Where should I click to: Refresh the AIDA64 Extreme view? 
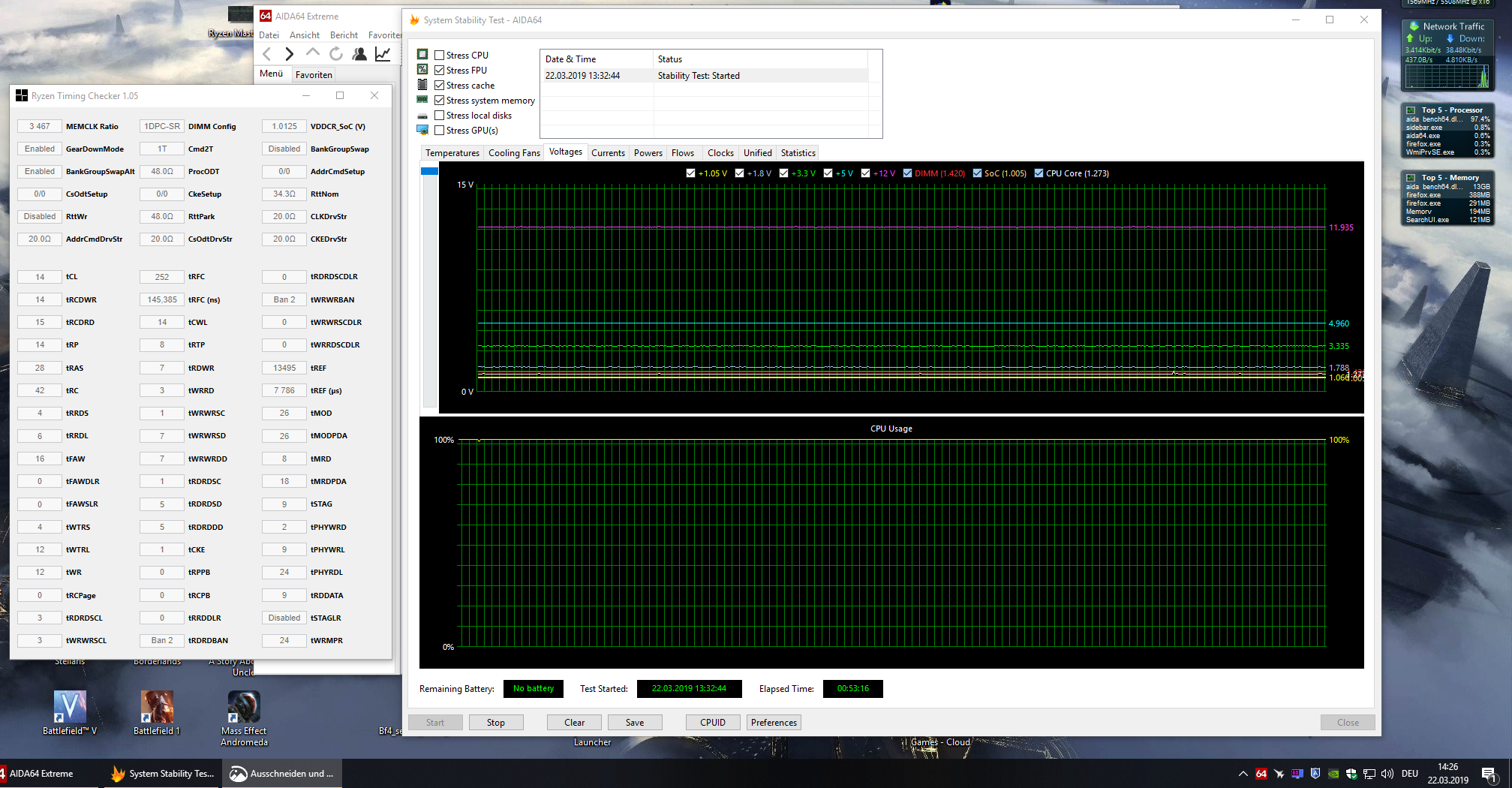(336, 54)
